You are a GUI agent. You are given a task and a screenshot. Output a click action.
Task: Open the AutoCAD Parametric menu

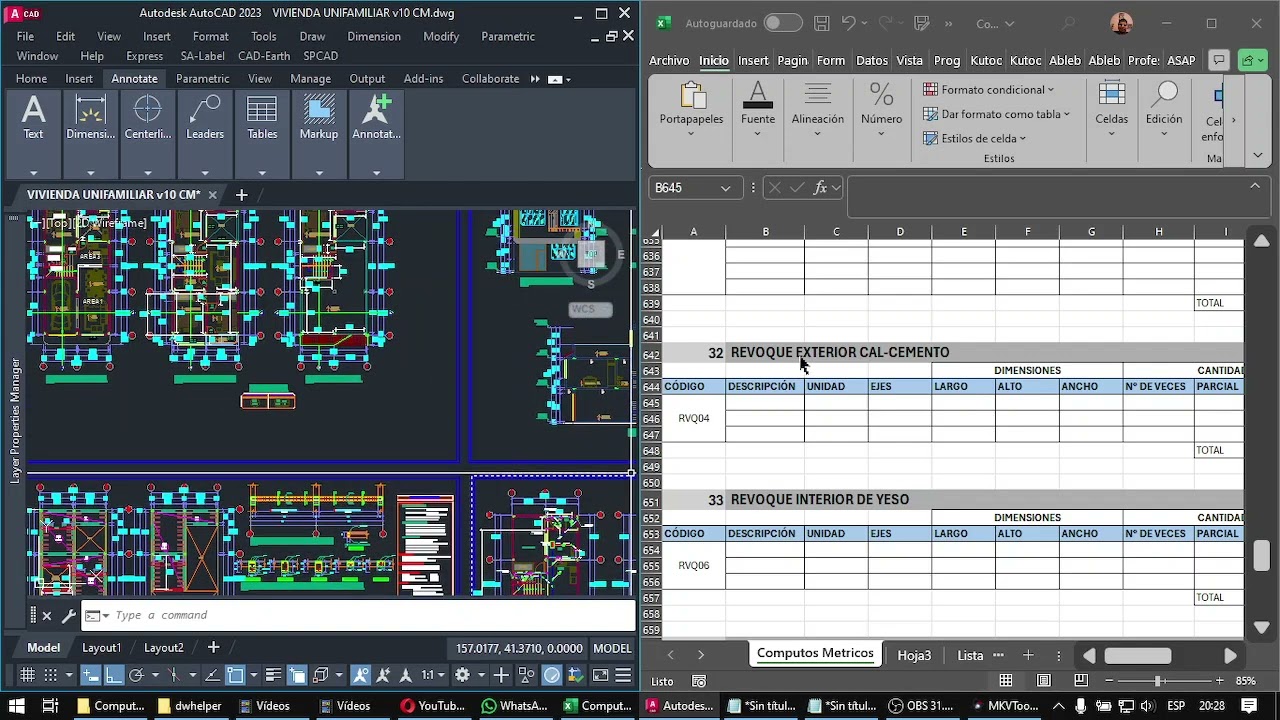pyautogui.click(x=508, y=37)
